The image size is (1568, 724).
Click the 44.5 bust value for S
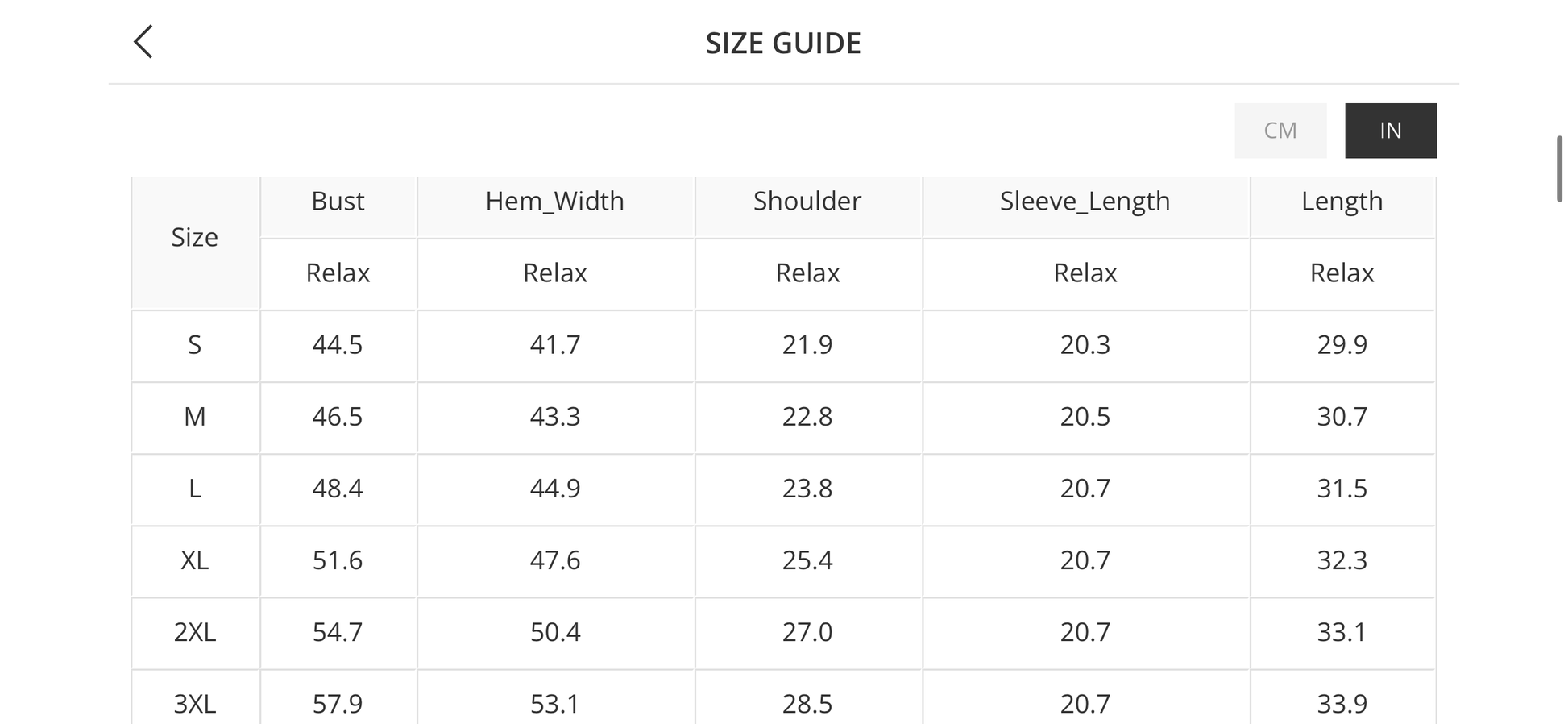338,345
